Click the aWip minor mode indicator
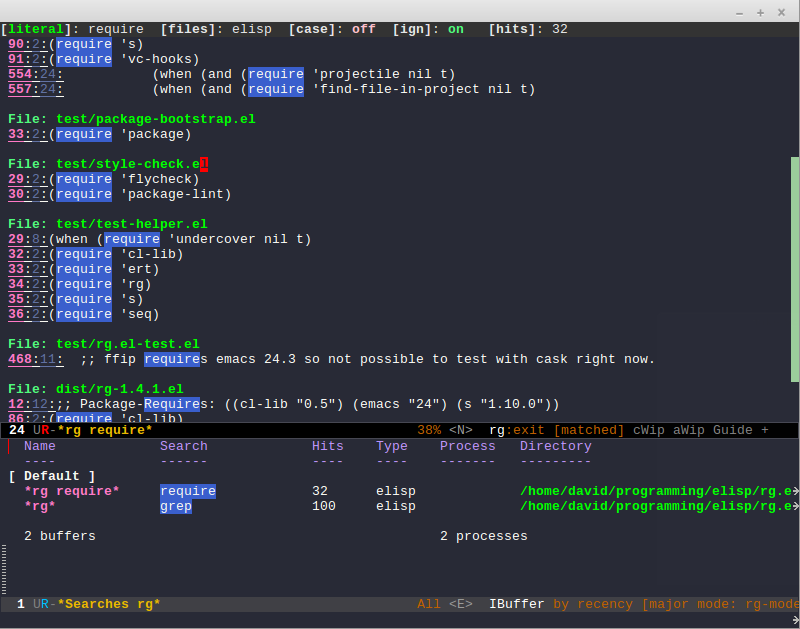Image resolution: width=800 pixels, height=629 pixels. pyautogui.click(x=688, y=430)
